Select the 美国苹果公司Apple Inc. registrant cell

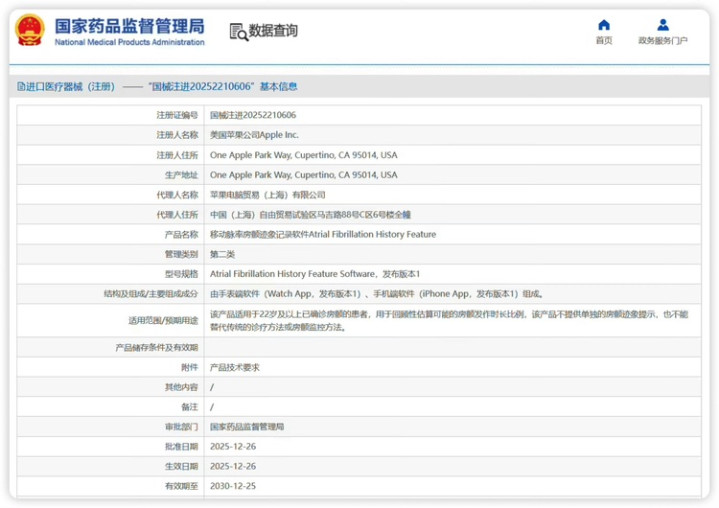[x=254, y=135]
